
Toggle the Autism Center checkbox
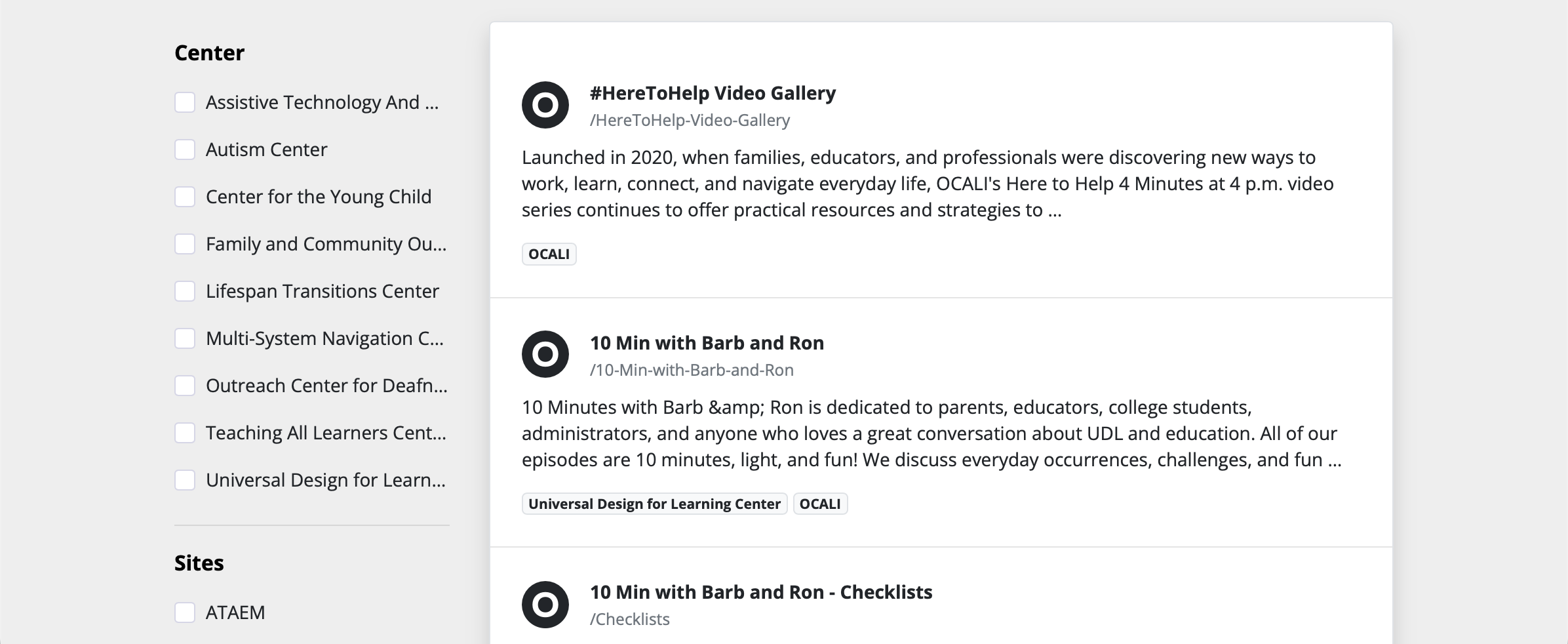point(185,150)
